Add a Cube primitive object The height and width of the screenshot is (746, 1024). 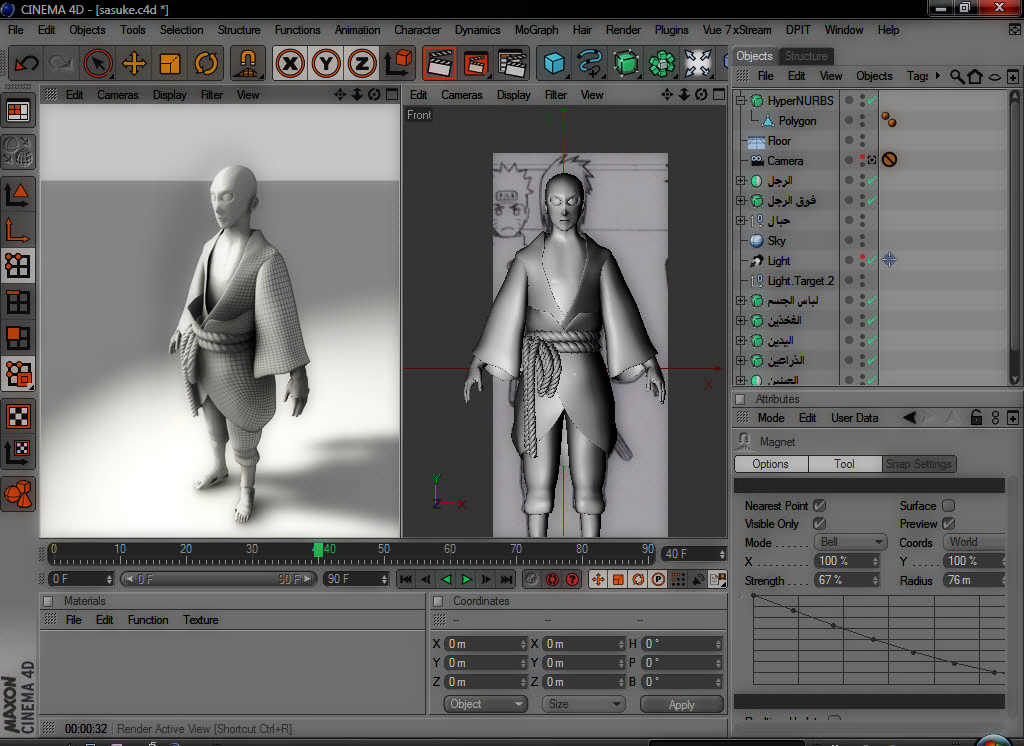(x=554, y=63)
